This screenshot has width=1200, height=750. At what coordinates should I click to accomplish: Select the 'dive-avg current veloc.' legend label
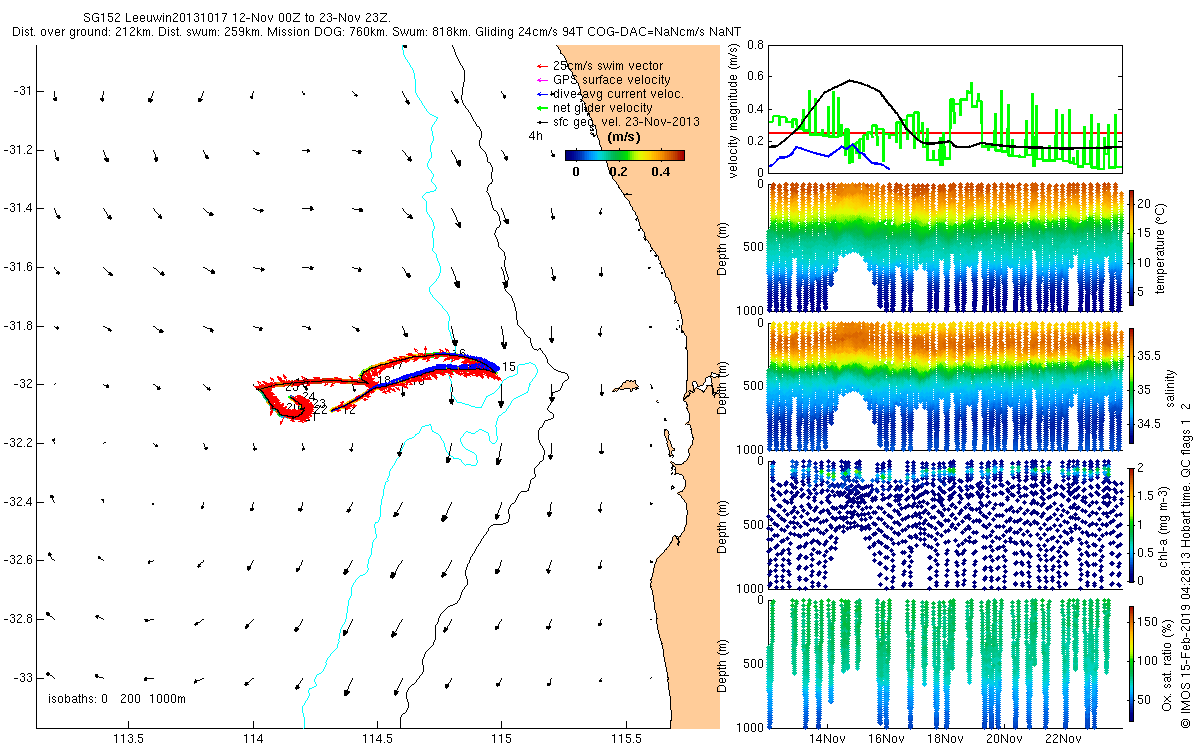618,94
